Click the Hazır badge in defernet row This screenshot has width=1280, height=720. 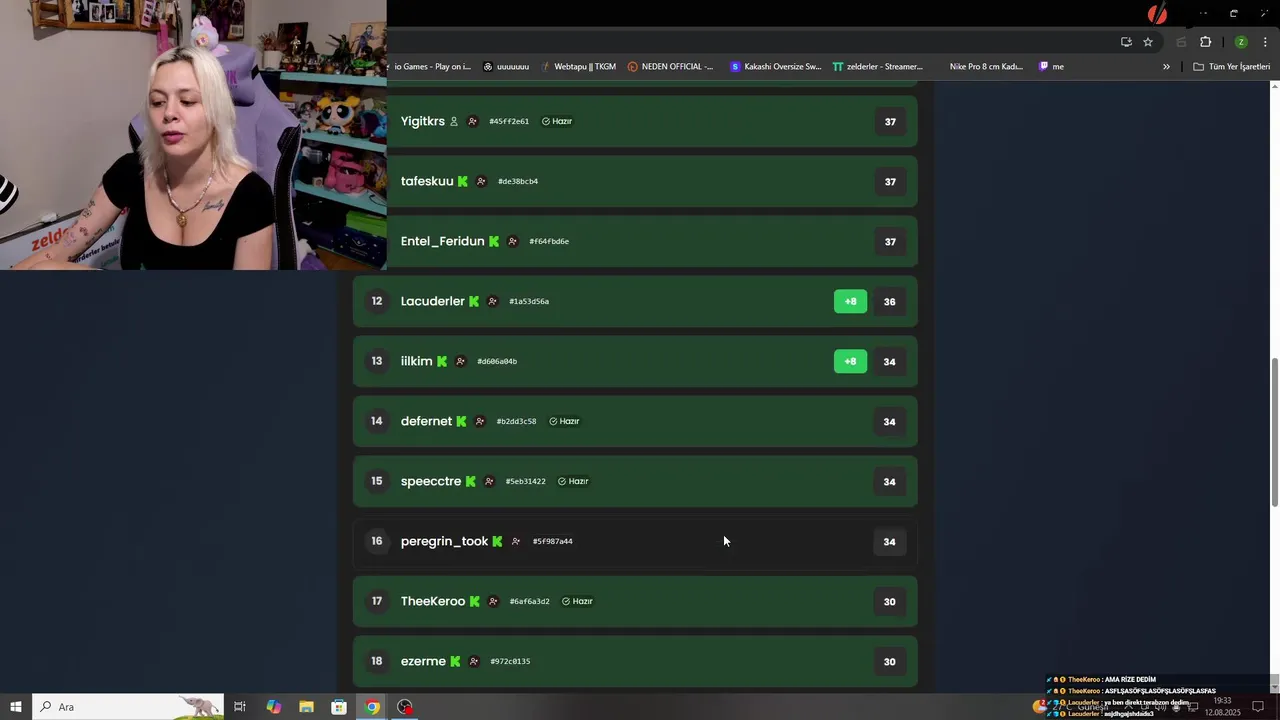[564, 421]
